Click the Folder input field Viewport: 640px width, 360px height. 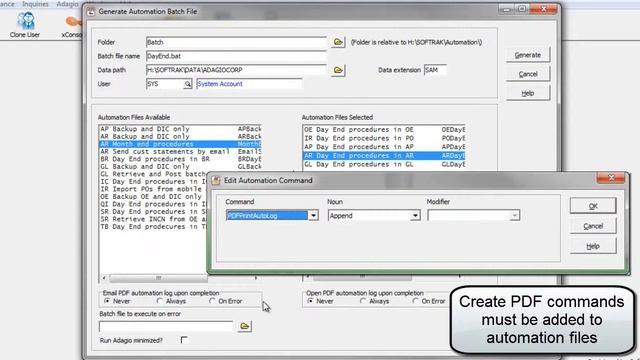(x=236, y=42)
